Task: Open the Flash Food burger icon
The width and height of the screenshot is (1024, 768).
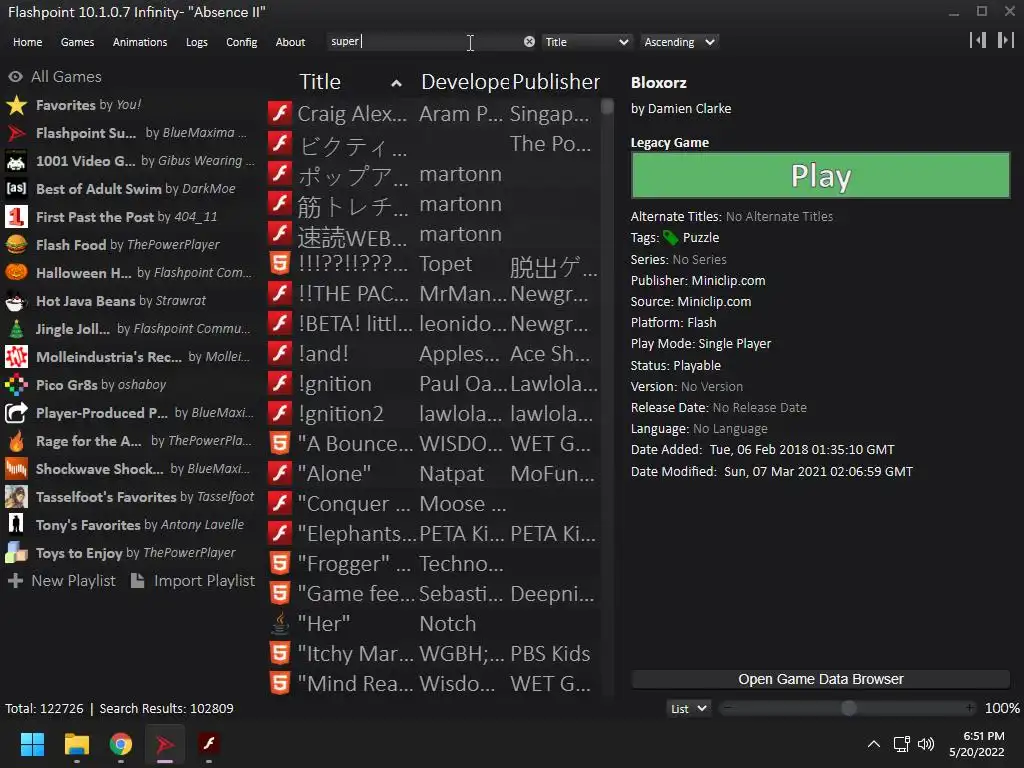Action: coord(16,245)
